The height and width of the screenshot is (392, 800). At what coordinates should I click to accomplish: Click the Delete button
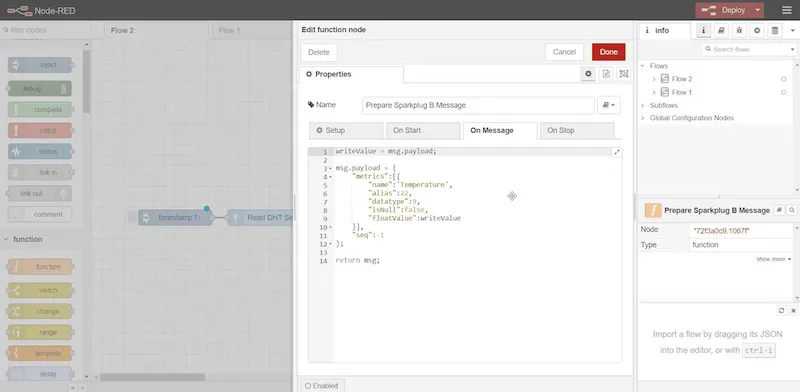point(319,52)
